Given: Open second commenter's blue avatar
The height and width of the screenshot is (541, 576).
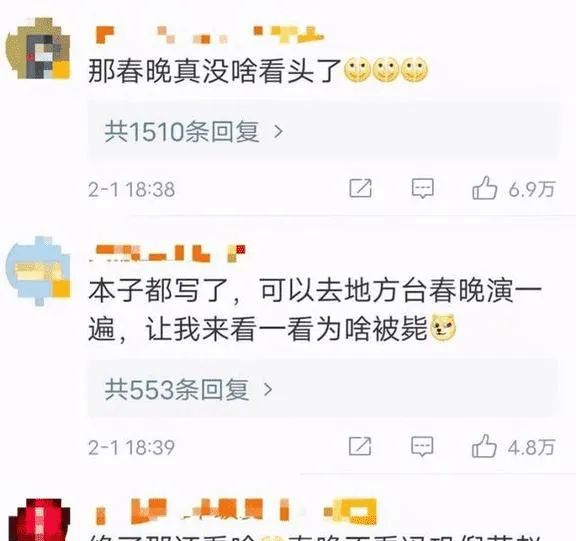Looking at the screenshot, I should click(x=37, y=271).
